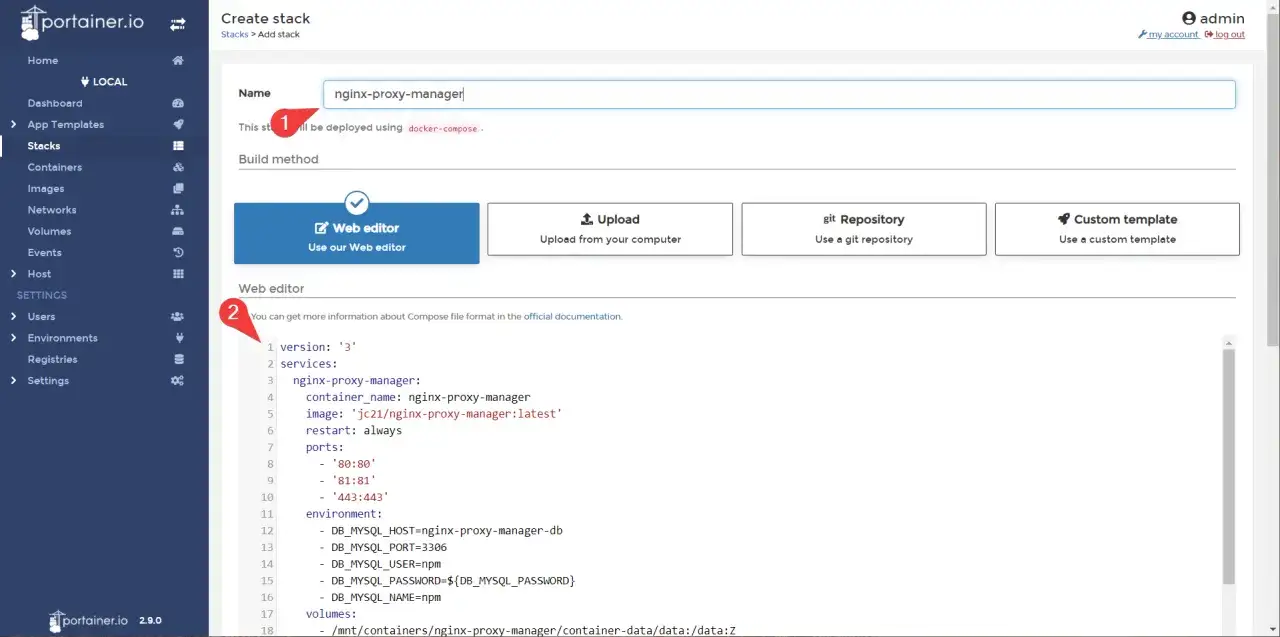This screenshot has width=1280, height=637.
Task: Click the "environment:" line in editor
Action: pyautogui.click(x=344, y=514)
